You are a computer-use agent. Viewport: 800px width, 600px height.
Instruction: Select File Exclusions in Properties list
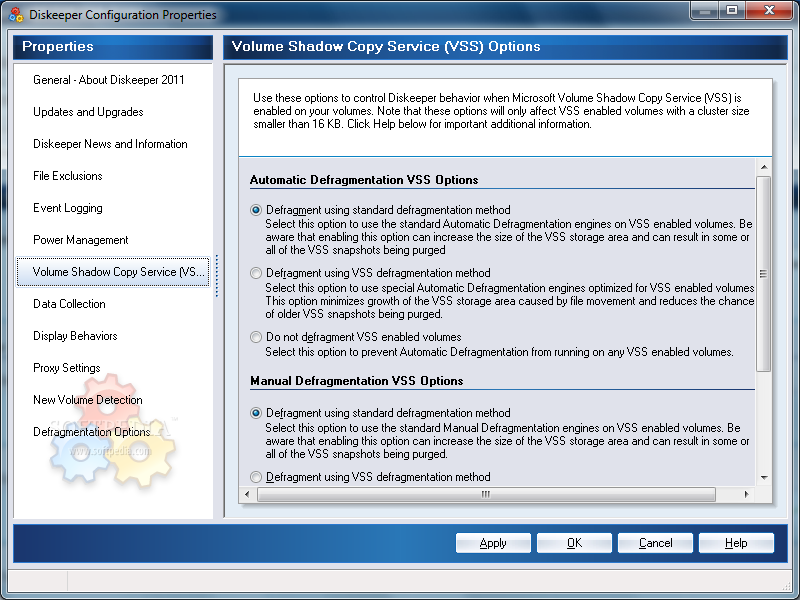(x=68, y=176)
